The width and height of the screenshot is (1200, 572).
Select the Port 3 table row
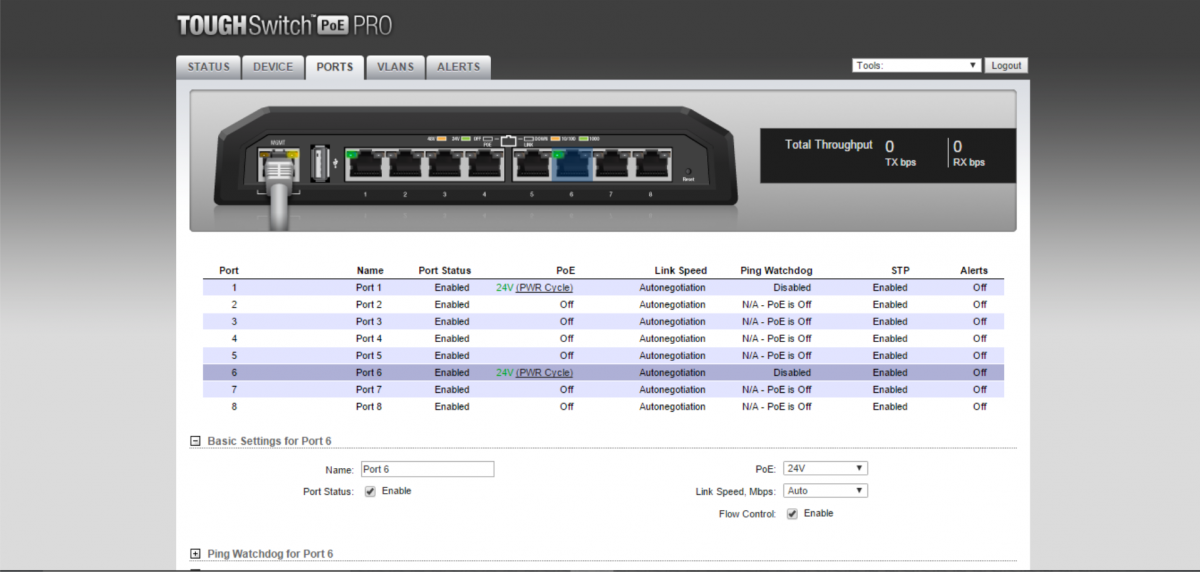click(603, 321)
